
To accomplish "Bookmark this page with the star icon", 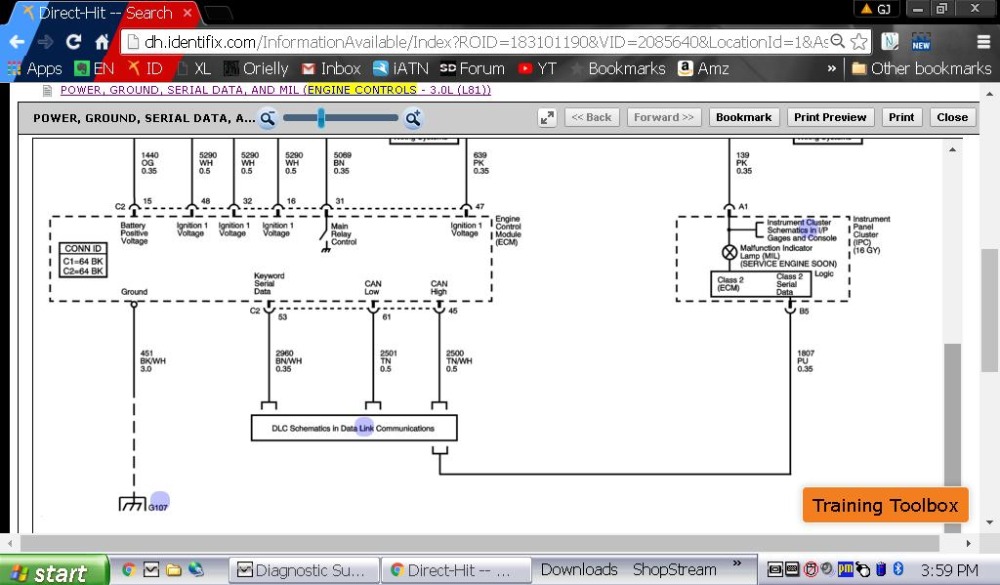I will point(859,42).
